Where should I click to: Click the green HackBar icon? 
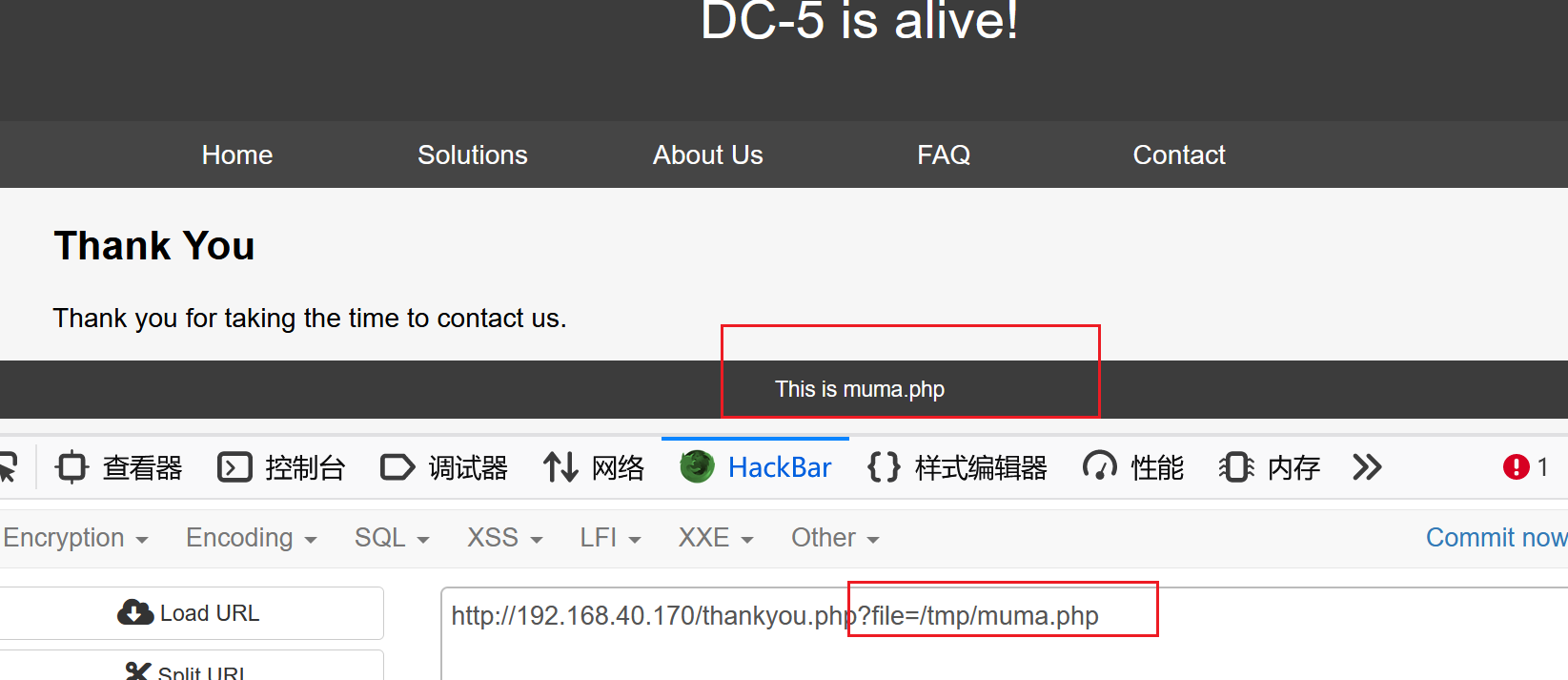tap(697, 467)
